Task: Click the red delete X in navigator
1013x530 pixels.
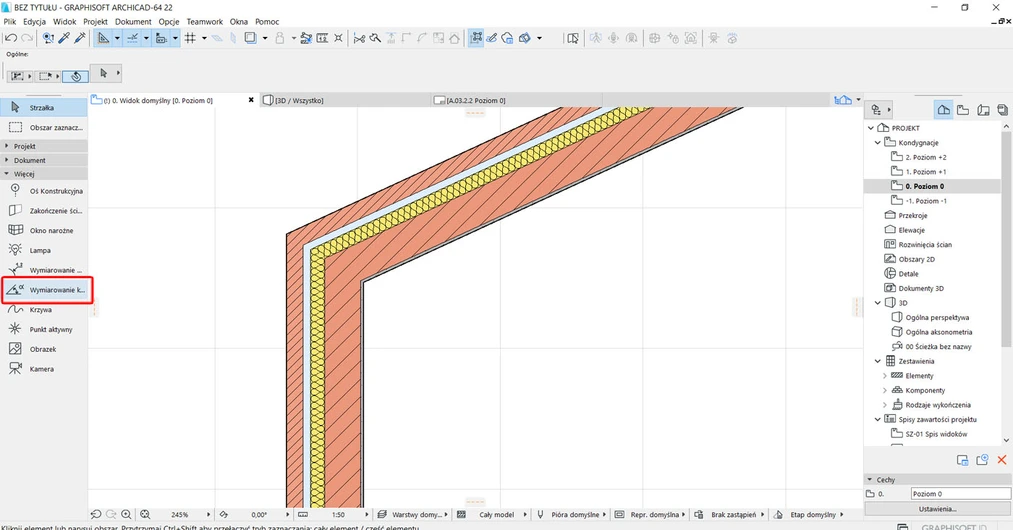Action: pos(1002,460)
